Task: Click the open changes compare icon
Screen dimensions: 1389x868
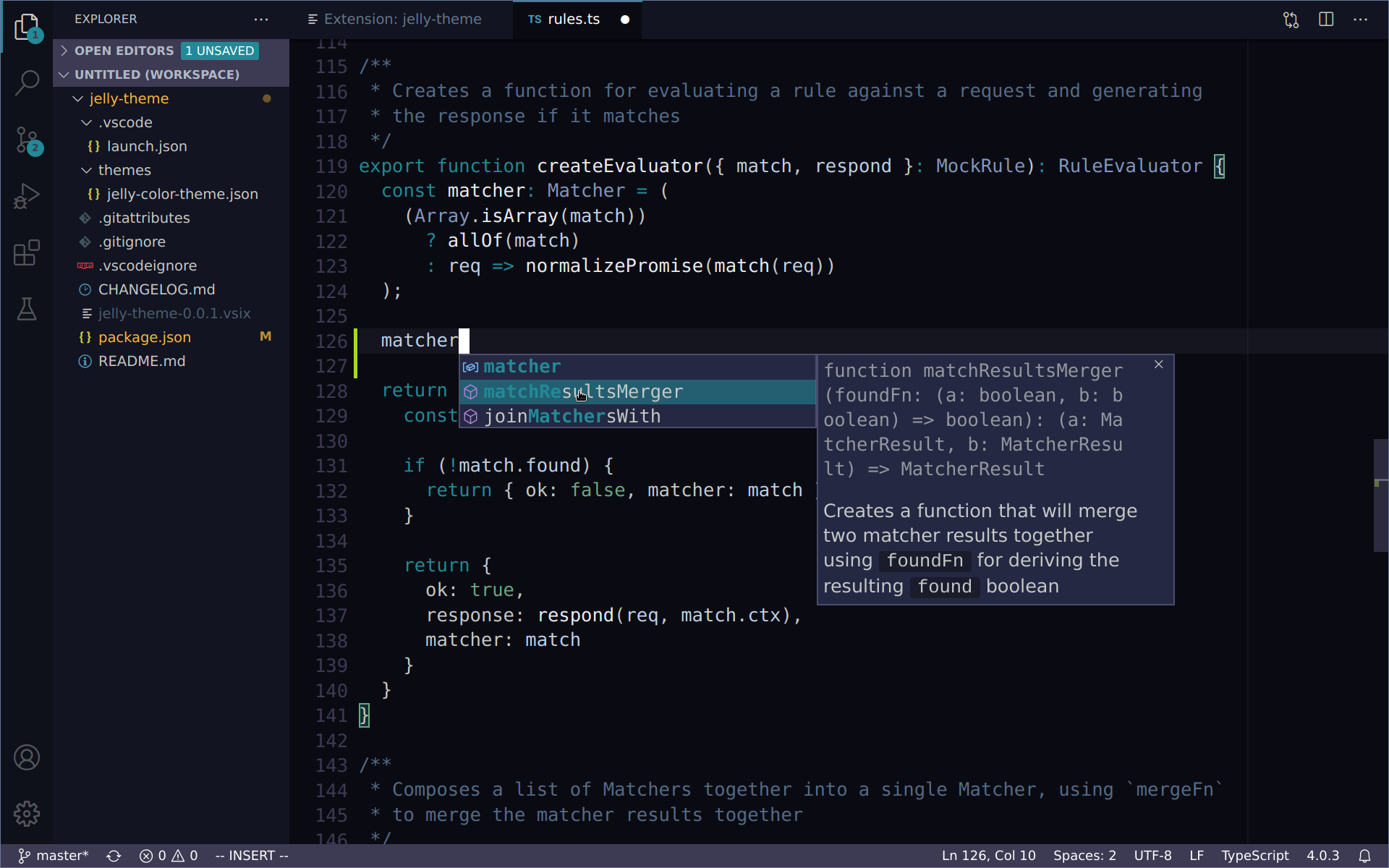Action: click(x=1291, y=20)
